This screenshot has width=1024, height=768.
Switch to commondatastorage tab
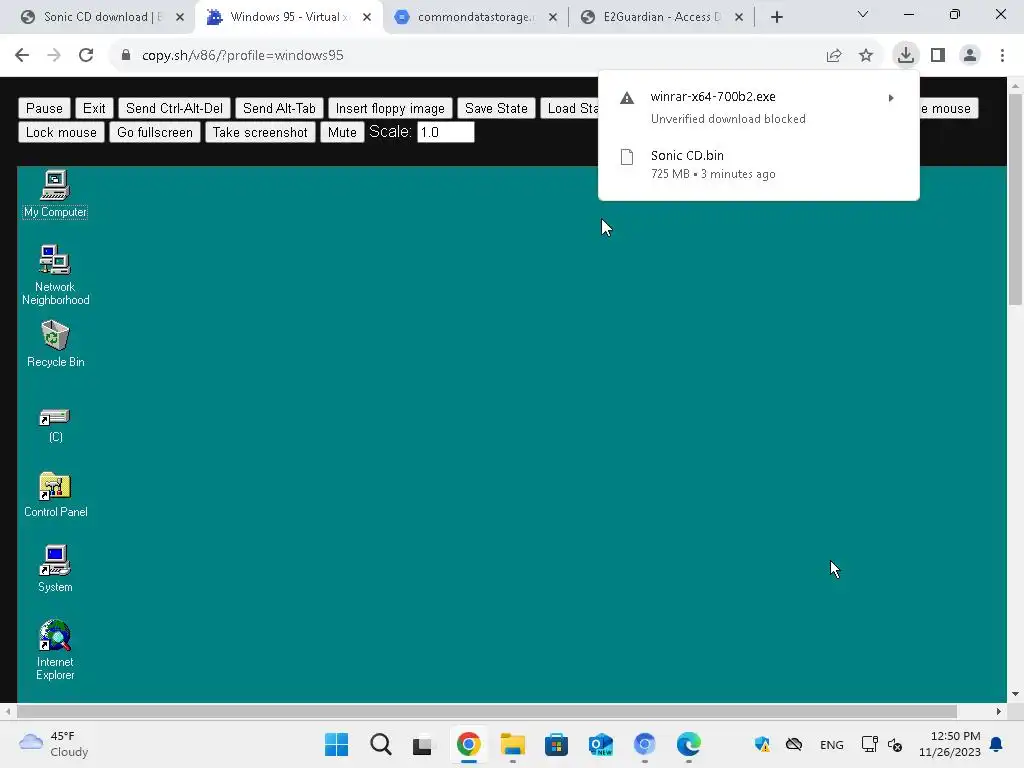475,17
